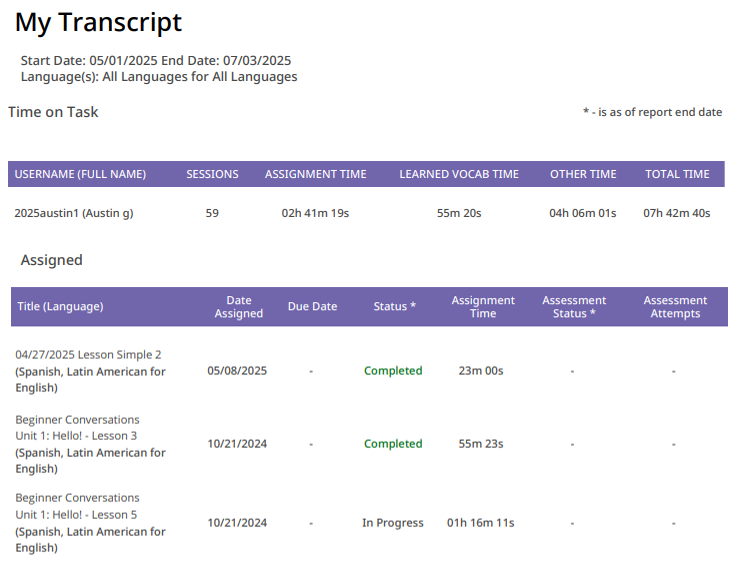Viewport: 738px width, 562px height.
Task: Click the SESSIONS column header
Action: click(x=212, y=174)
